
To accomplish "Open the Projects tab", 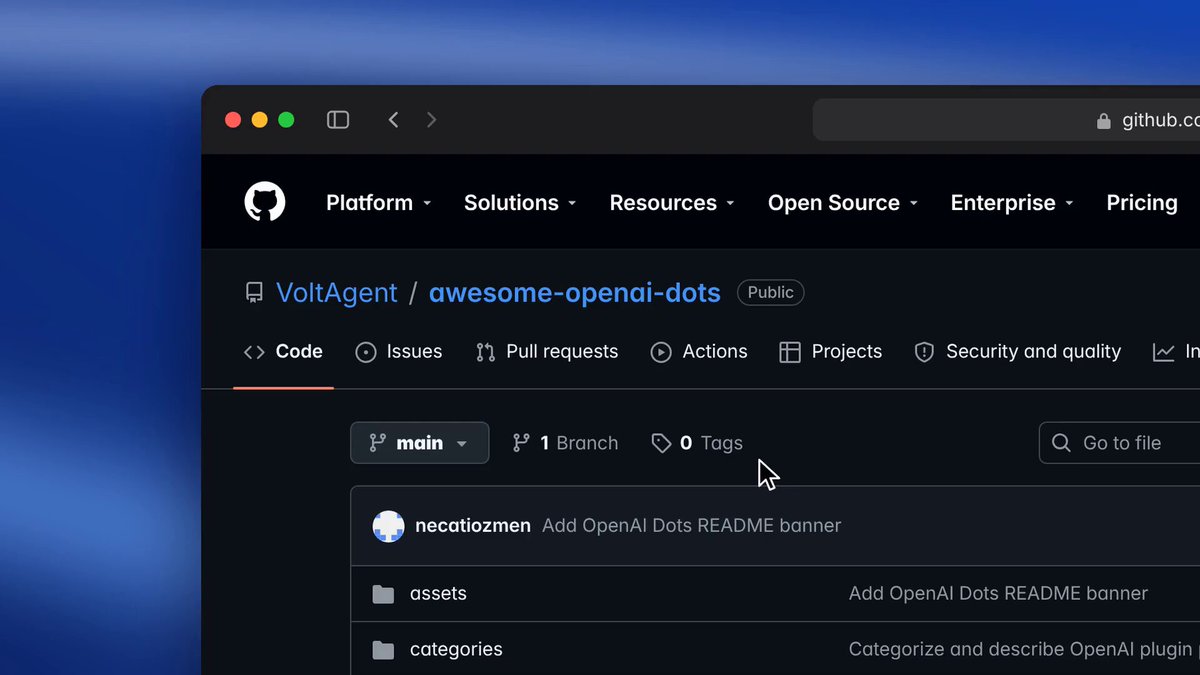I will [x=831, y=352].
